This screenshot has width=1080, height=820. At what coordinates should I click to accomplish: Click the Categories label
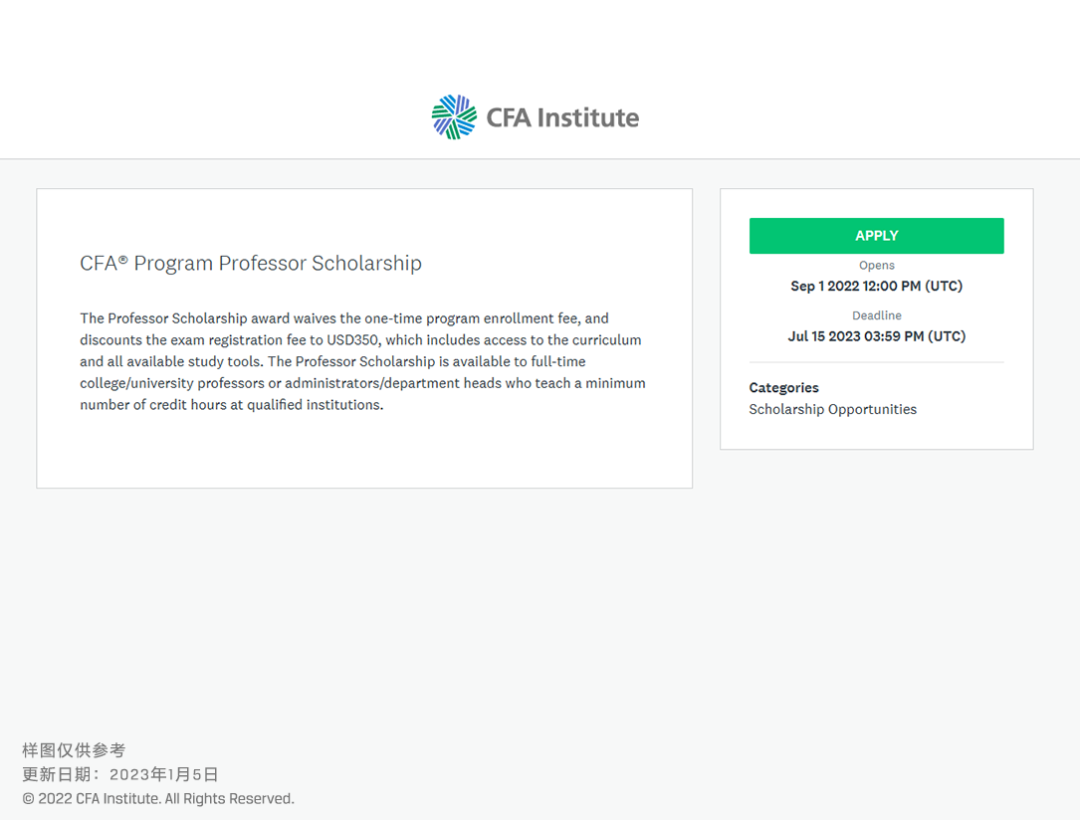(x=784, y=388)
